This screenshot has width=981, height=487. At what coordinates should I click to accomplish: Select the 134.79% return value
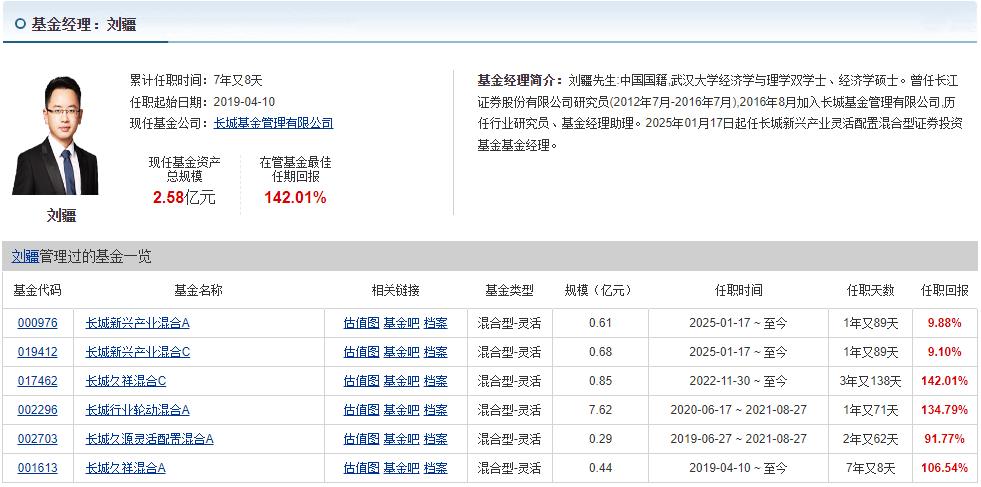[945, 410]
